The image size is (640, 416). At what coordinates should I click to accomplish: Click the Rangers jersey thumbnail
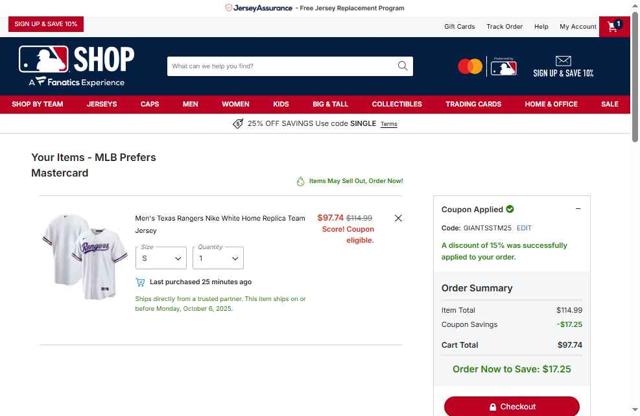tap(84, 256)
